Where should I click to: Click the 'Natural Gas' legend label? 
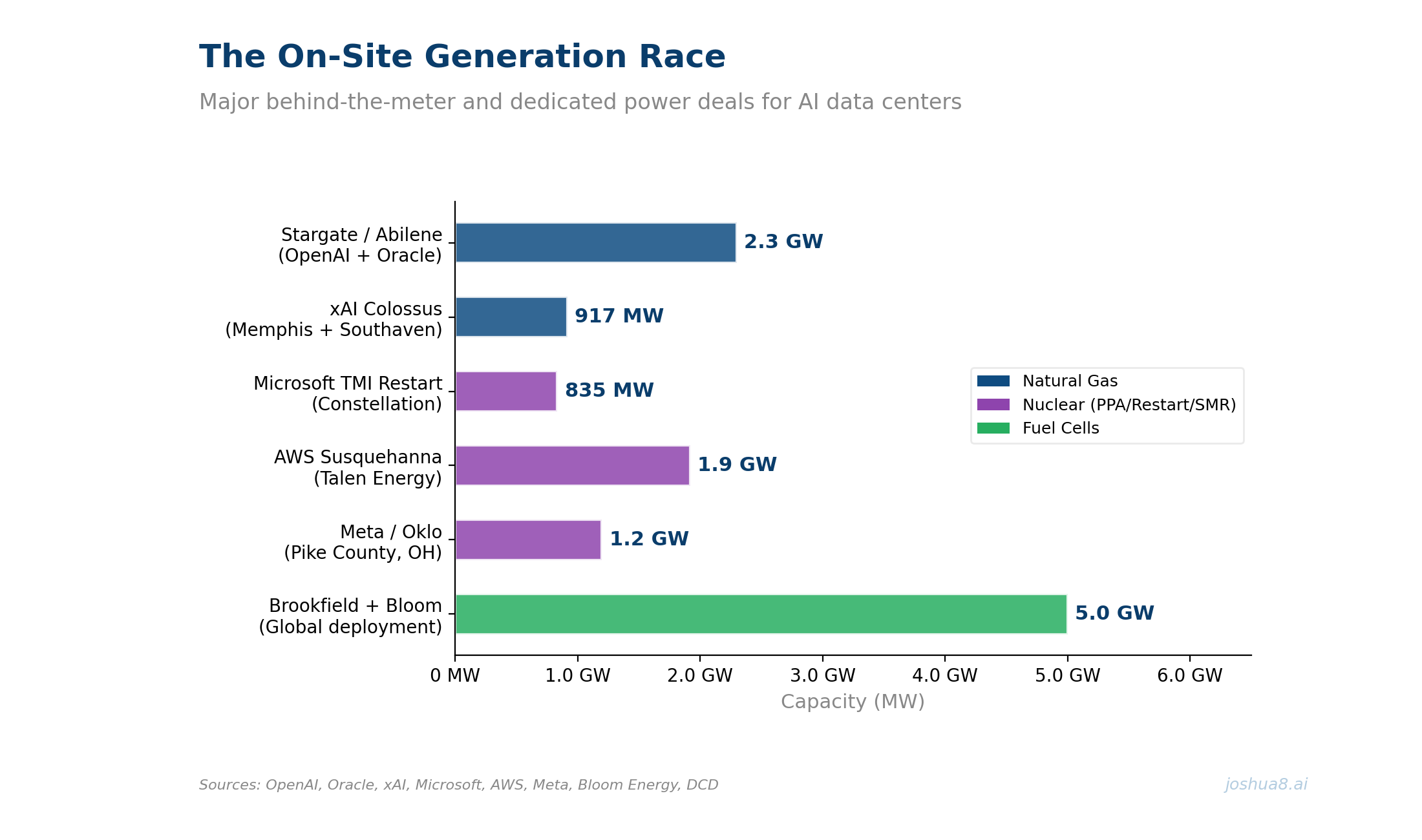[x=1070, y=381]
